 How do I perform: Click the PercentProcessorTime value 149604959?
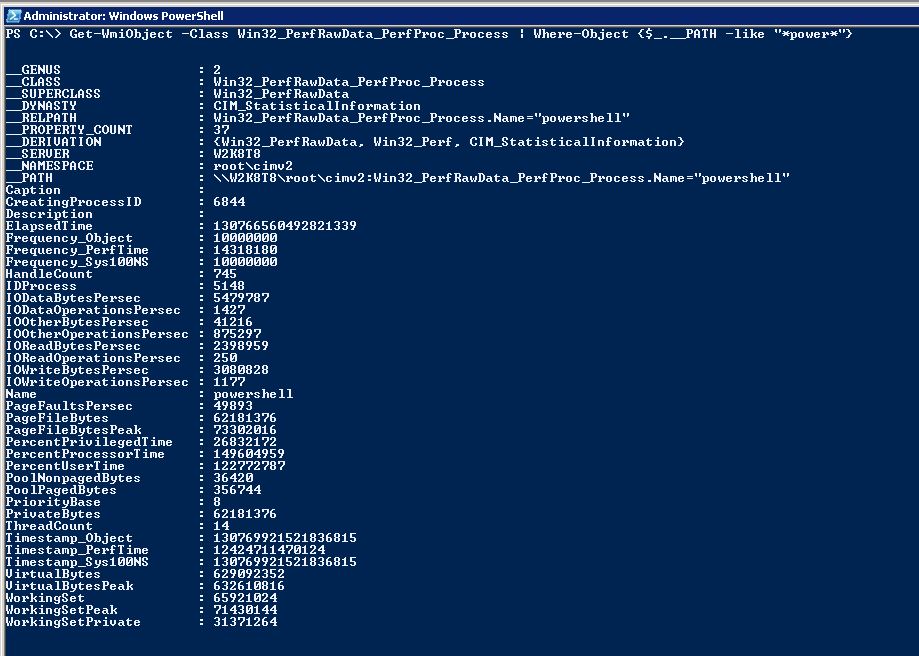point(249,454)
